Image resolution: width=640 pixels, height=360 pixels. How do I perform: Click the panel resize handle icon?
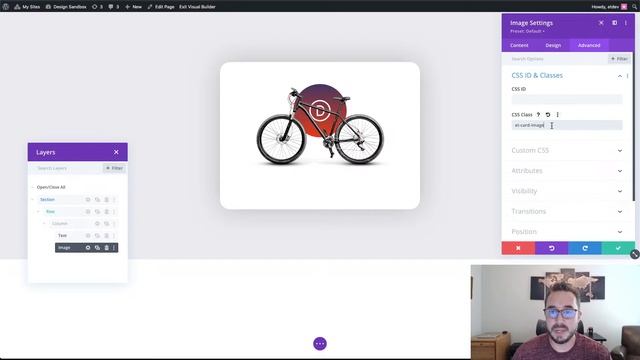[x=635, y=254]
